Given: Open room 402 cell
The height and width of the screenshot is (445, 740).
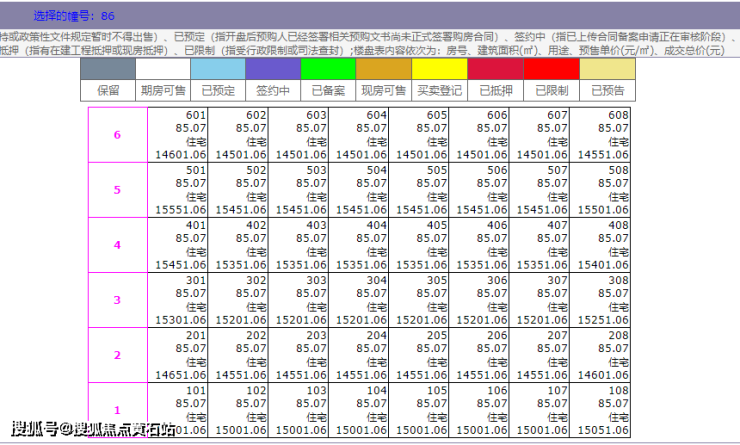Looking at the screenshot, I should pyautogui.click(x=238, y=245).
